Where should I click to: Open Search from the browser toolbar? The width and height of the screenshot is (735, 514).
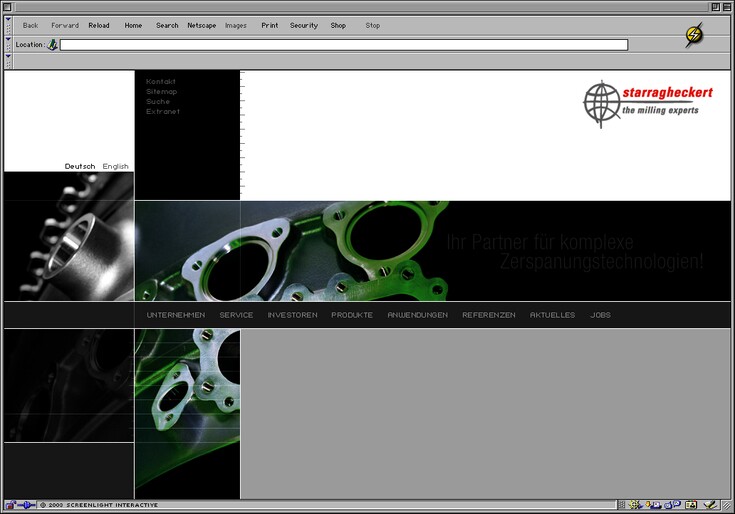pos(167,25)
